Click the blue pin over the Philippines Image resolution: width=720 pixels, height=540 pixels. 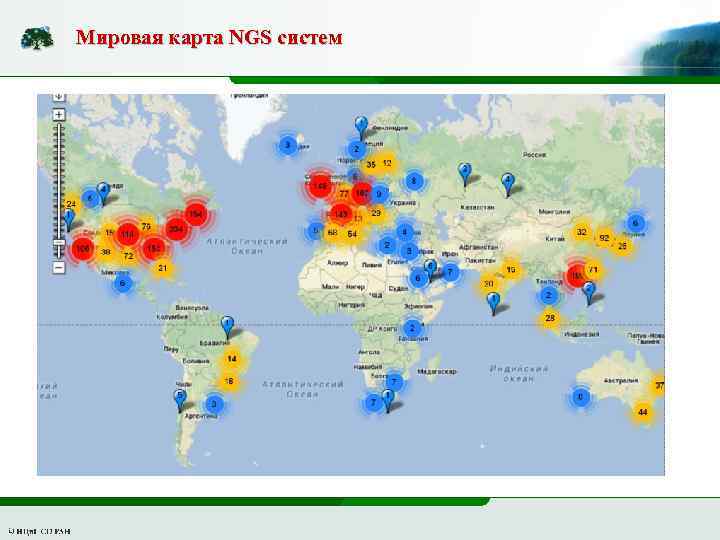pyautogui.click(x=589, y=292)
